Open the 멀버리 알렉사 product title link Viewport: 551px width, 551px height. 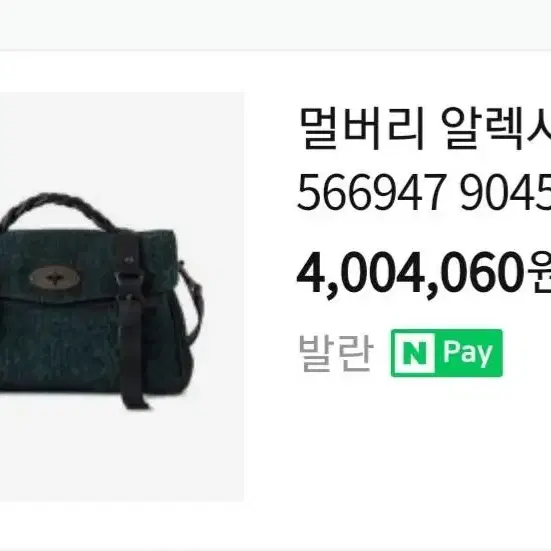[x=424, y=128]
